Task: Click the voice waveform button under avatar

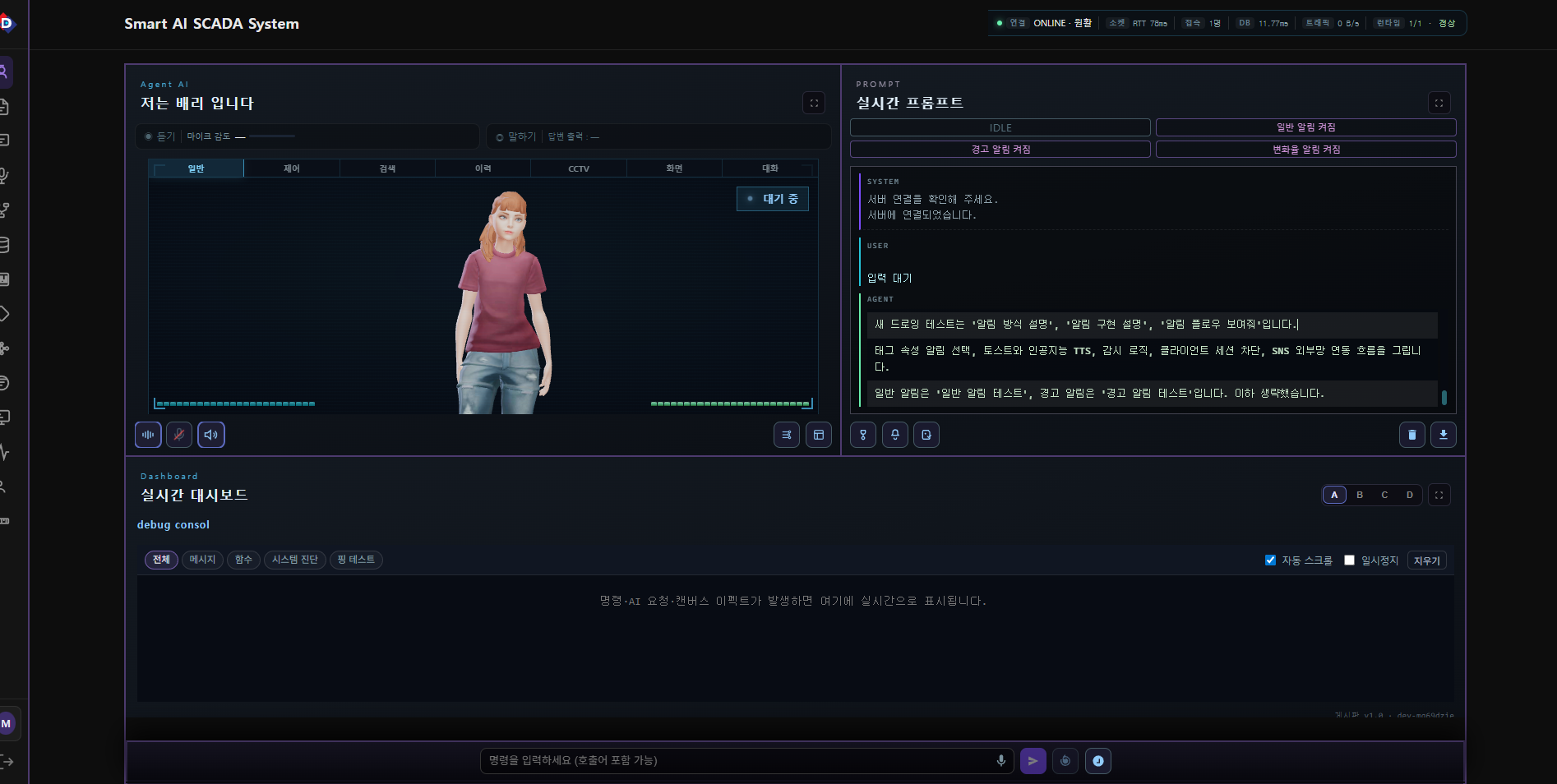Action: [x=148, y=435]
